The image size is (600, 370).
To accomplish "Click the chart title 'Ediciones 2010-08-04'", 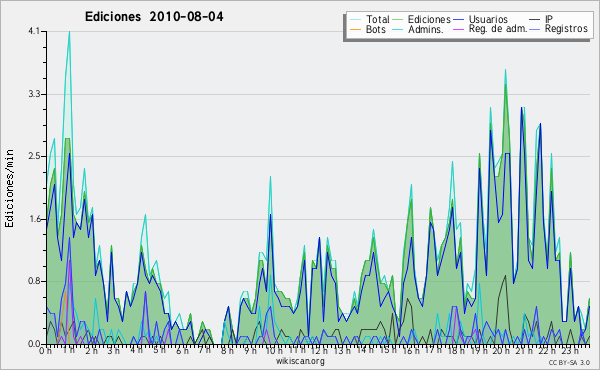I will (x=154, y=17).
